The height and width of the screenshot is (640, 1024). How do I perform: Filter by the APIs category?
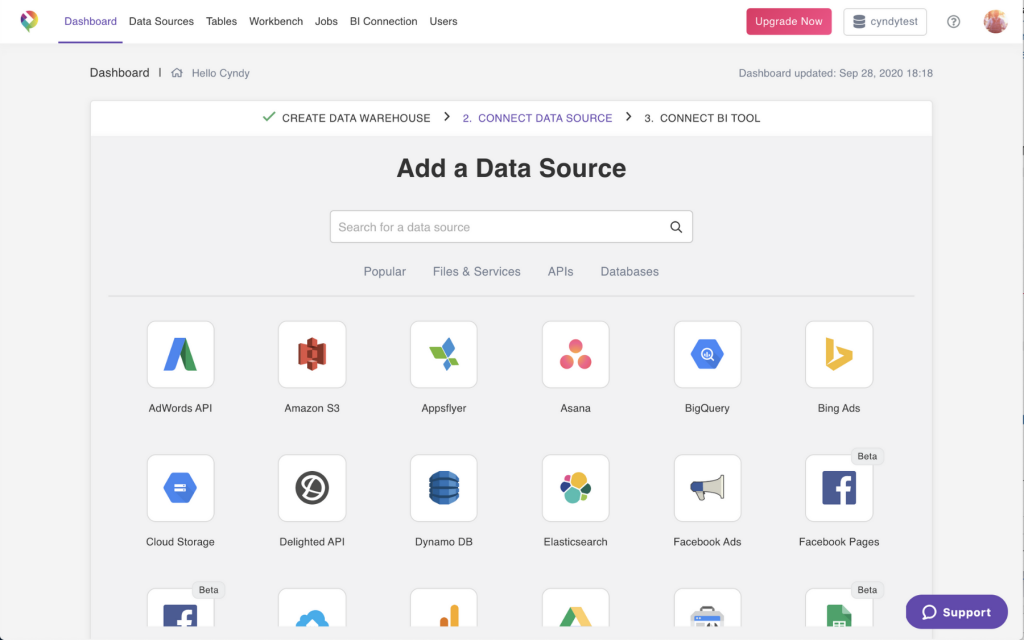(560, 272)
